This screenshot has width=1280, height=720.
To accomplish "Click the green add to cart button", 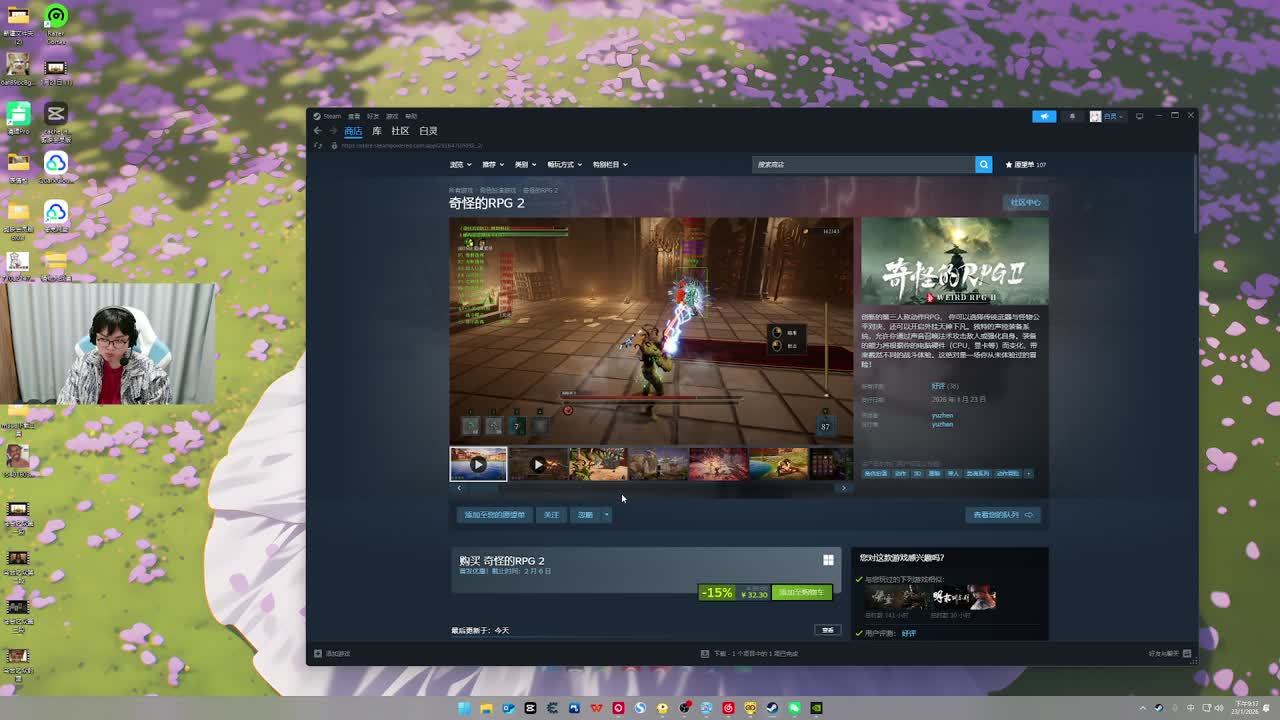I will click(x=801, y=592).
